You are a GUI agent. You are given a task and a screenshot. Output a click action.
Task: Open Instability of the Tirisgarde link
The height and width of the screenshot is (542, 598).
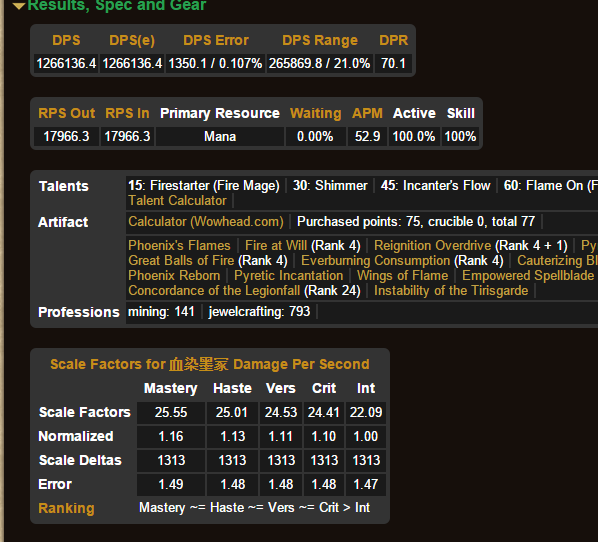point(451,291)
